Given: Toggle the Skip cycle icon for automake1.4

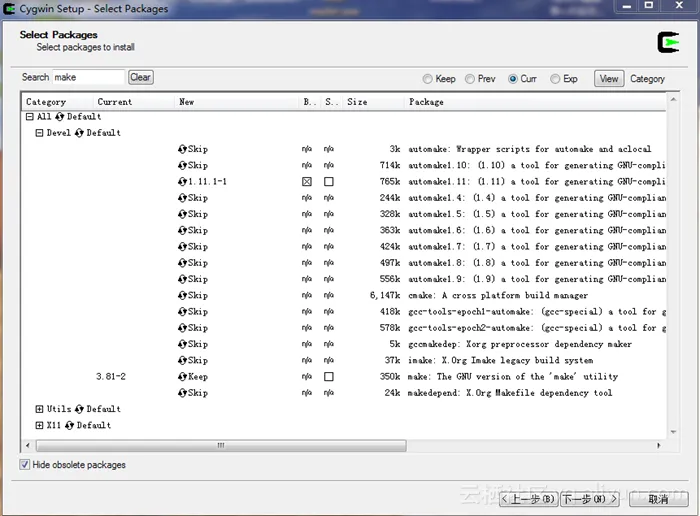Looking at the screenshot, I should (x=182, y=198).
